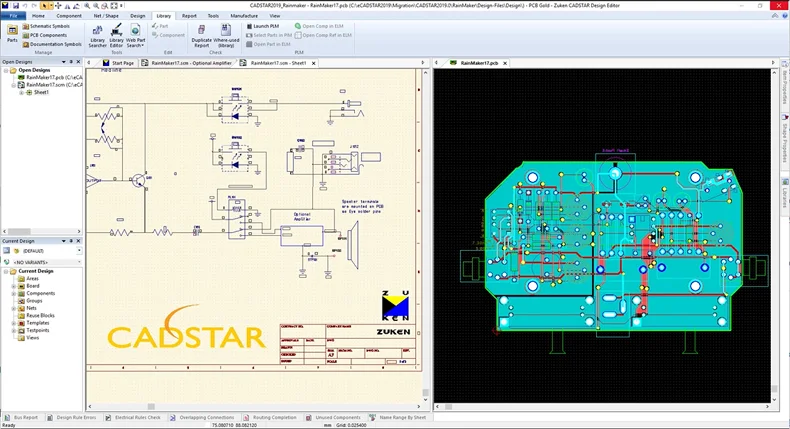Open the Electrical Rules Check output tab
Image resolution: width=790 pixels, height=429 pixels.
coord(133,417)
